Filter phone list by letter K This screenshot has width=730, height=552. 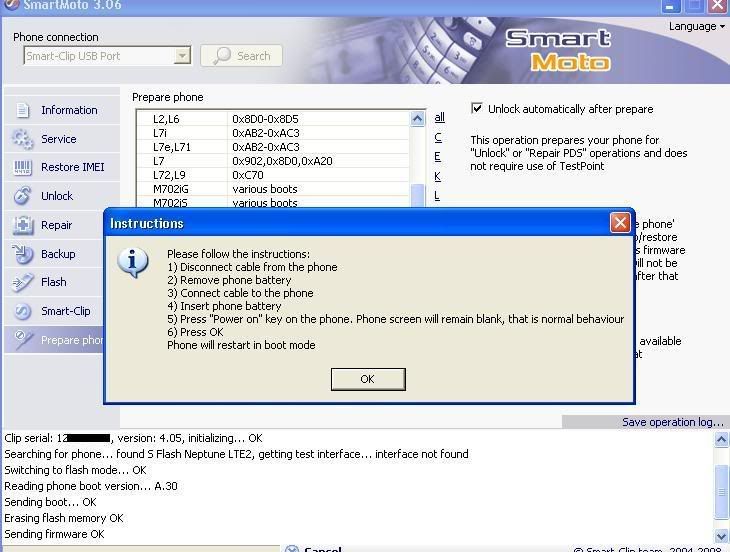(x=437, y=176)
